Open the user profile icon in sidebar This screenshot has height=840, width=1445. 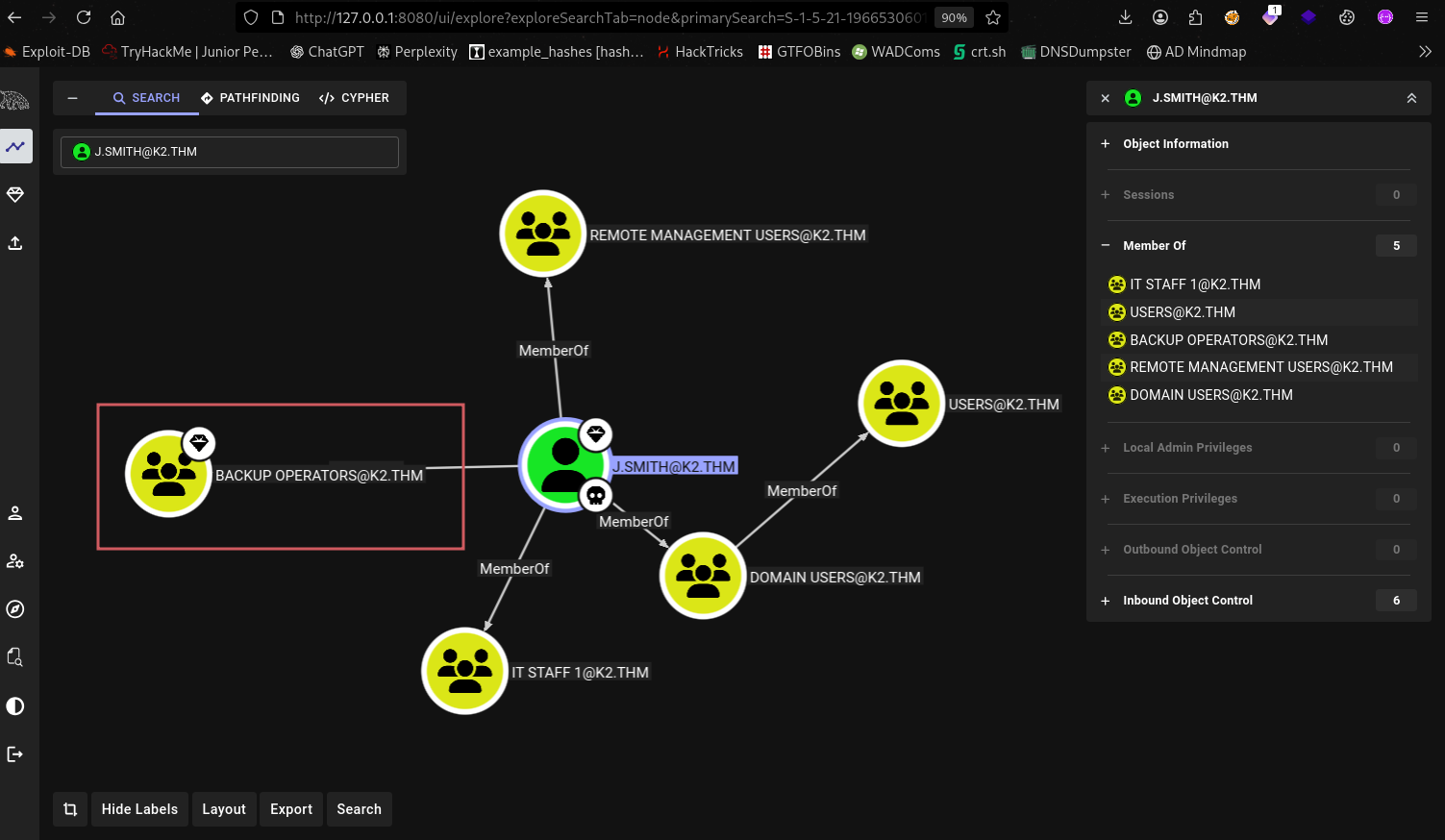[15, 513]
